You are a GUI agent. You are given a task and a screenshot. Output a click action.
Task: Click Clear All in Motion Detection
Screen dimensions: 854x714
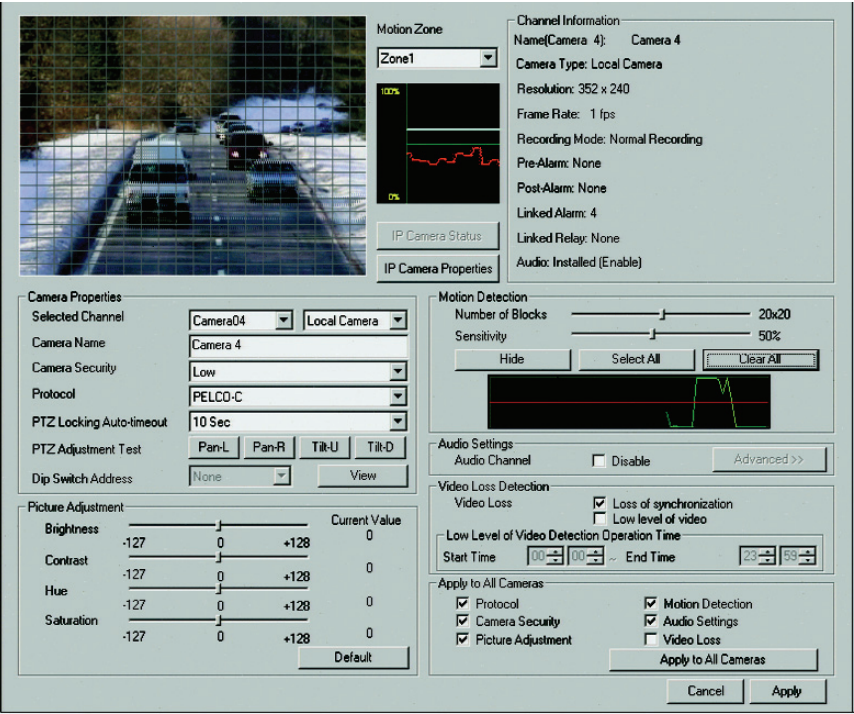[x=760, y=359]
